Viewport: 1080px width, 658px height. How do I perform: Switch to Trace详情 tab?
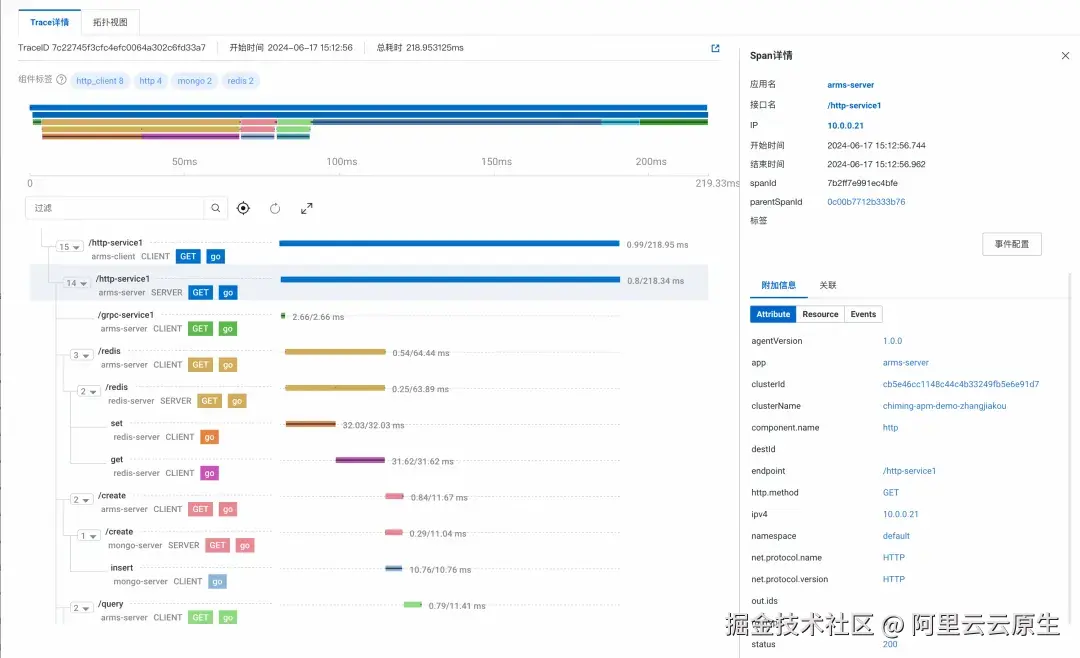click(50, 22)
